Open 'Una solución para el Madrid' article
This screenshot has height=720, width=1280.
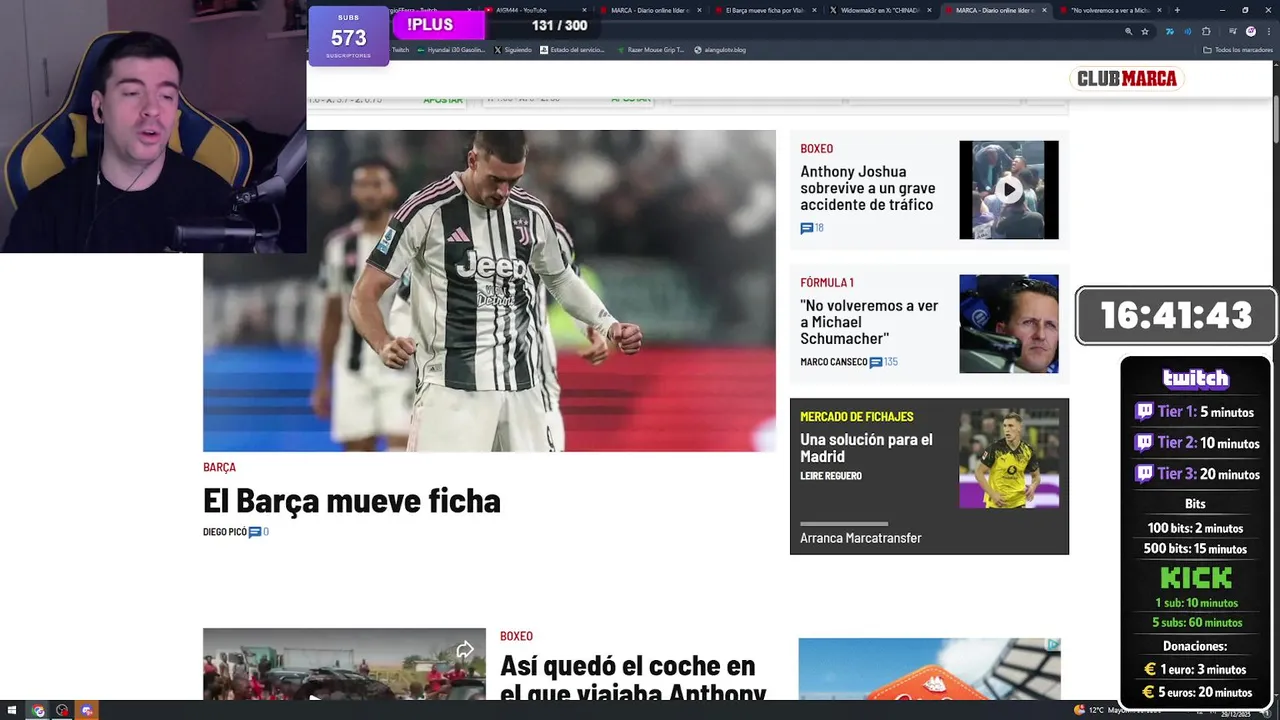point(866,448)
